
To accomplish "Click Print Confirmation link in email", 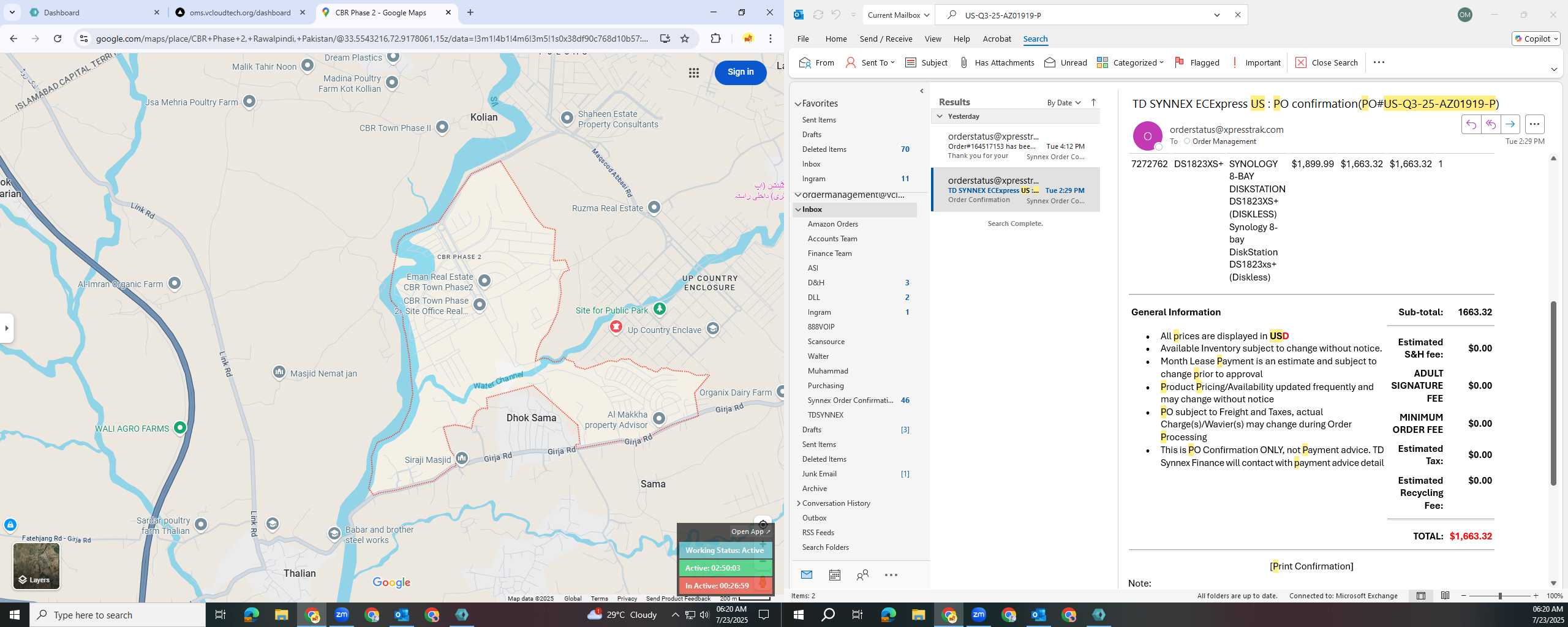I will point(1311,566).
